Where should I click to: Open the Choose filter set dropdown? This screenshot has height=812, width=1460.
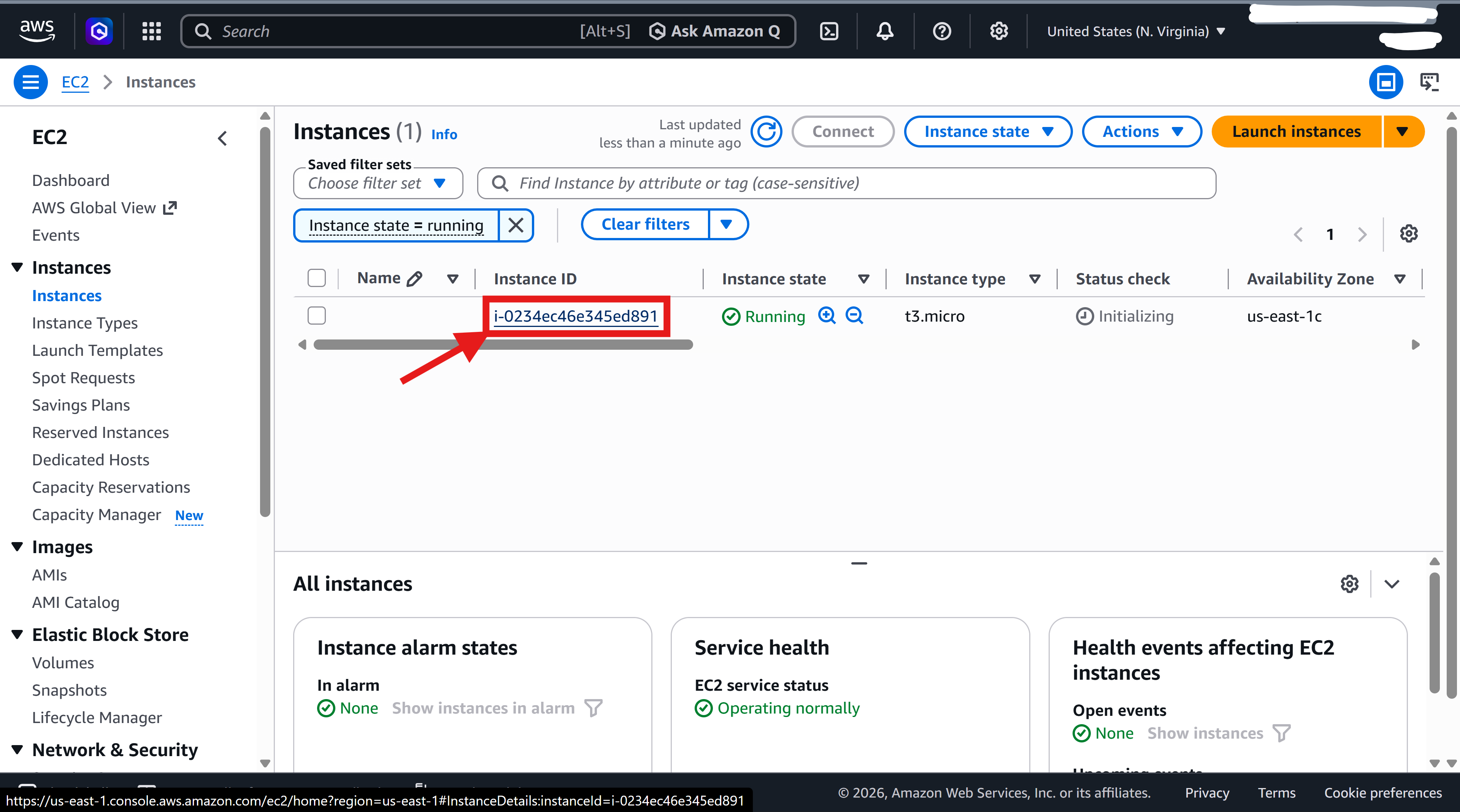pos(378,183)
